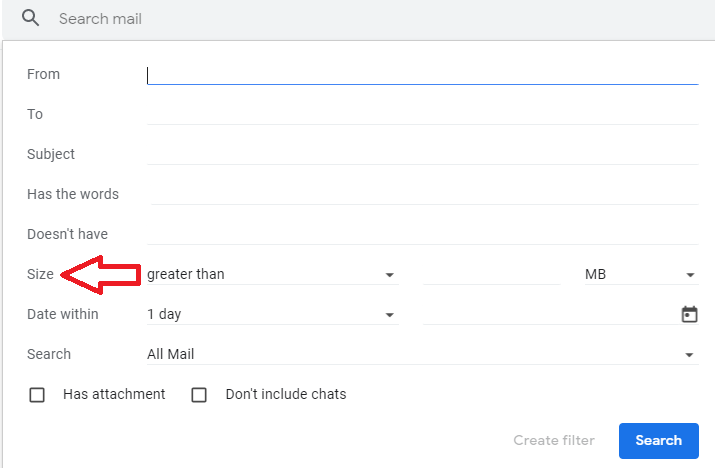This screenshot has height=468, width=715.
Task: Enable the Has attachment checkbox
Action: 37,395
